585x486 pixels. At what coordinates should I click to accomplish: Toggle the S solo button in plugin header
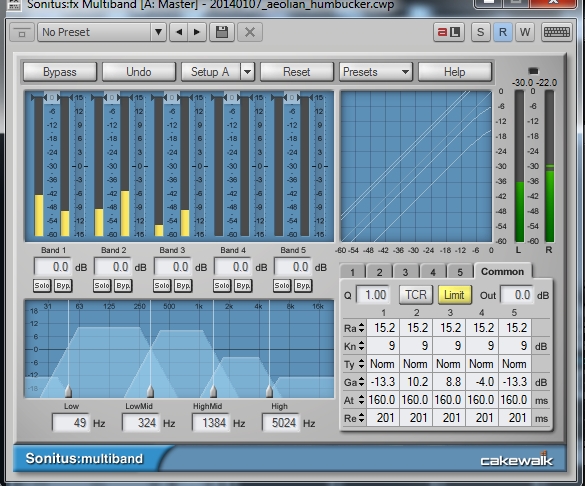tap(481, 32)
